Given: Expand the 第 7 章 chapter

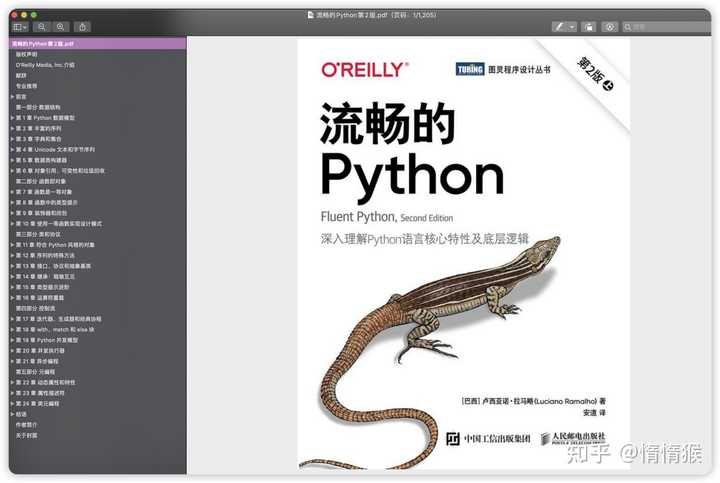Looking at the screenshot, I should [x=12, y=191].
